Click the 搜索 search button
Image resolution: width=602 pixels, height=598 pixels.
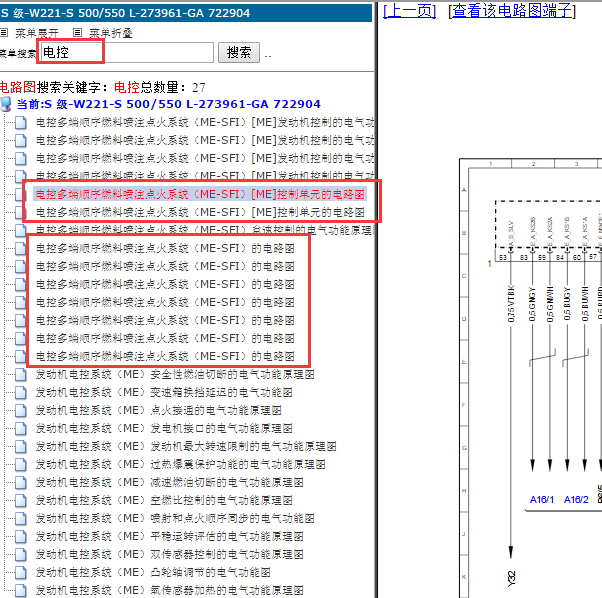pos(239,52)
